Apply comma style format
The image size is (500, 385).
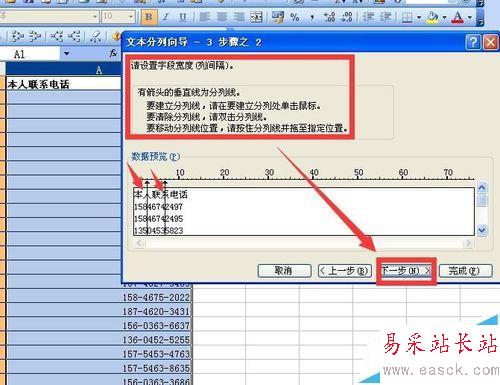click(312, 17)
